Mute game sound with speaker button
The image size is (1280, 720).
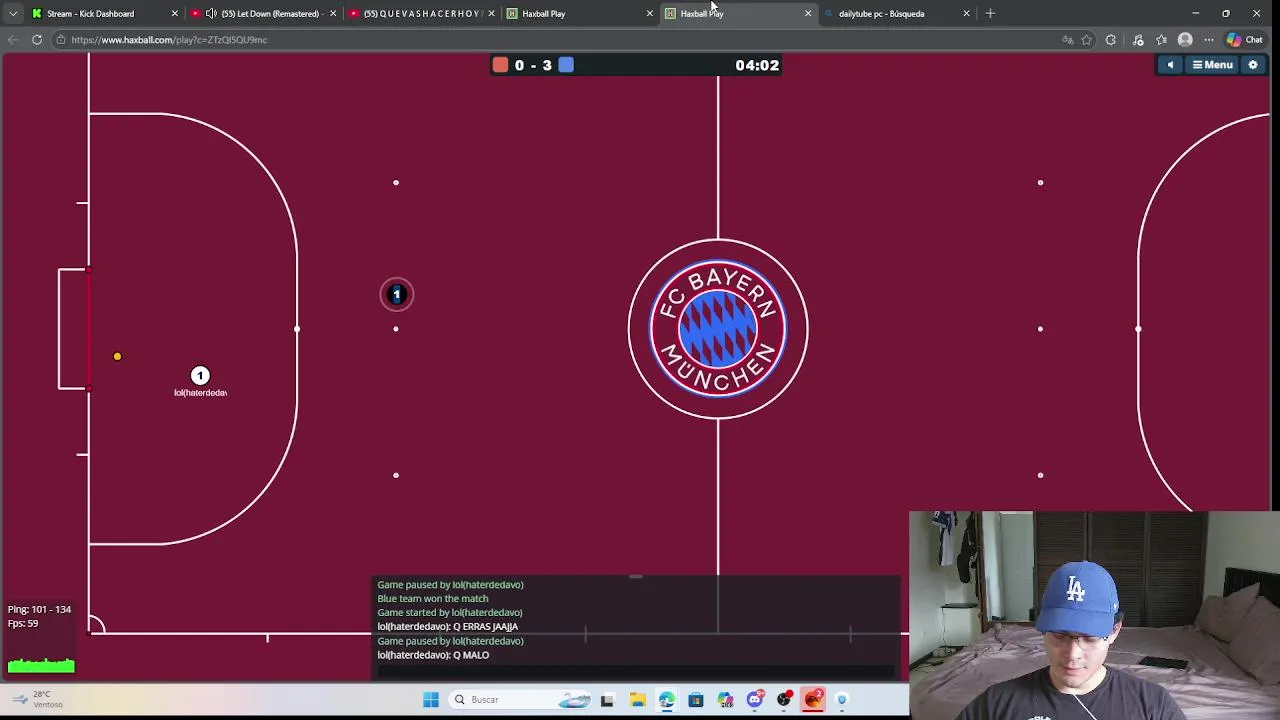1170,65
